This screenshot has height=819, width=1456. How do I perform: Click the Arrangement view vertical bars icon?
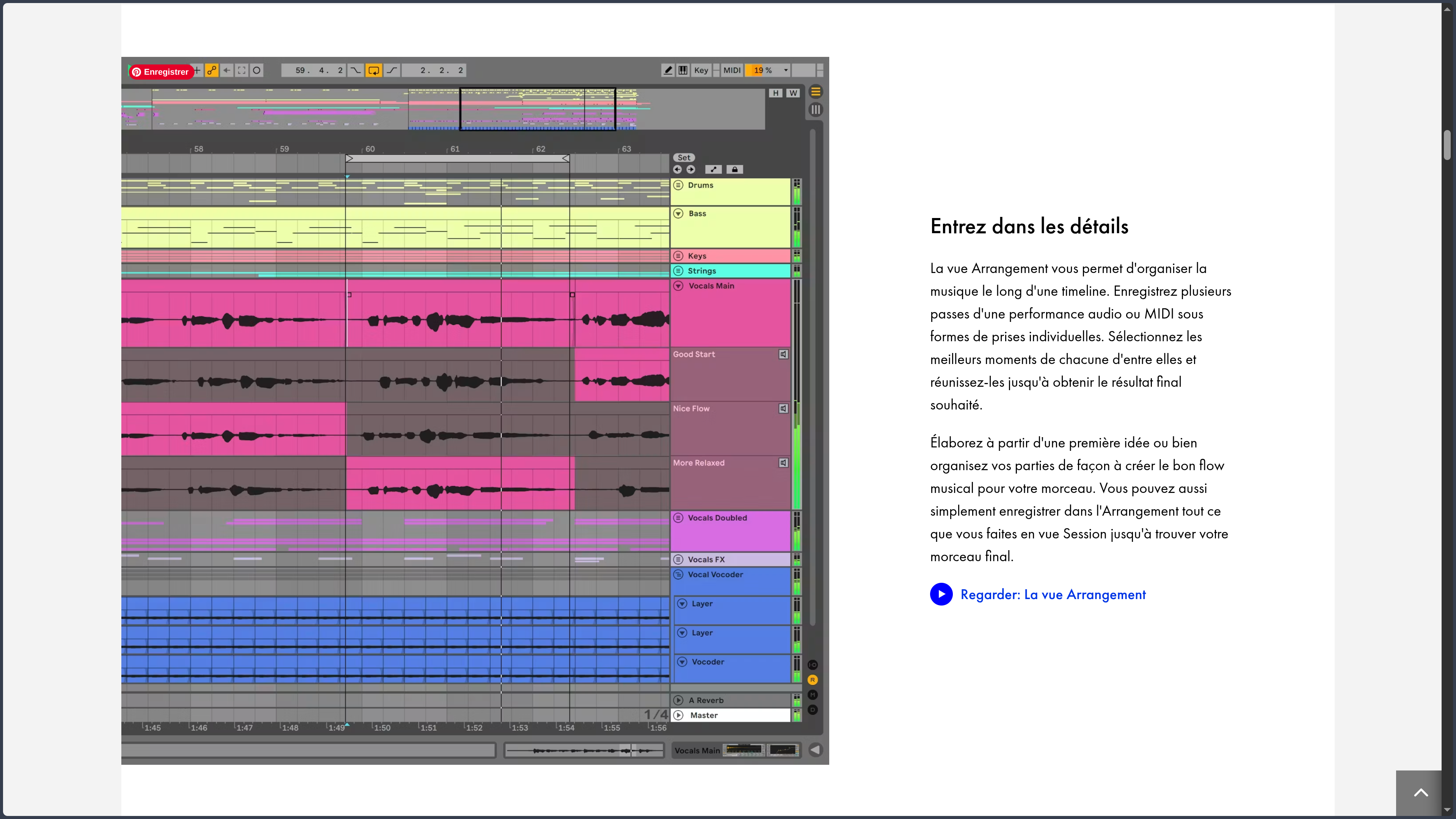click(816, 110)
